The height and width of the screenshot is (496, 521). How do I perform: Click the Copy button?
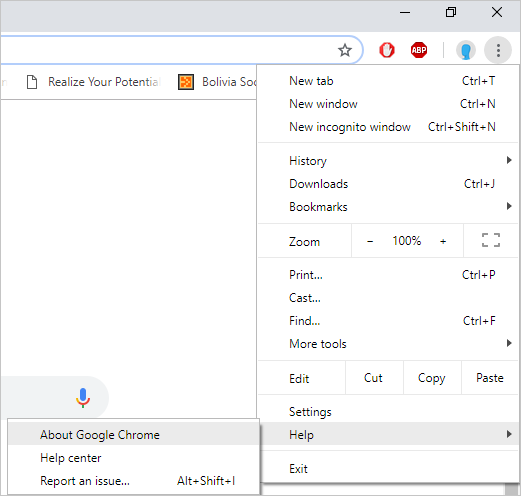pos(432,378)
